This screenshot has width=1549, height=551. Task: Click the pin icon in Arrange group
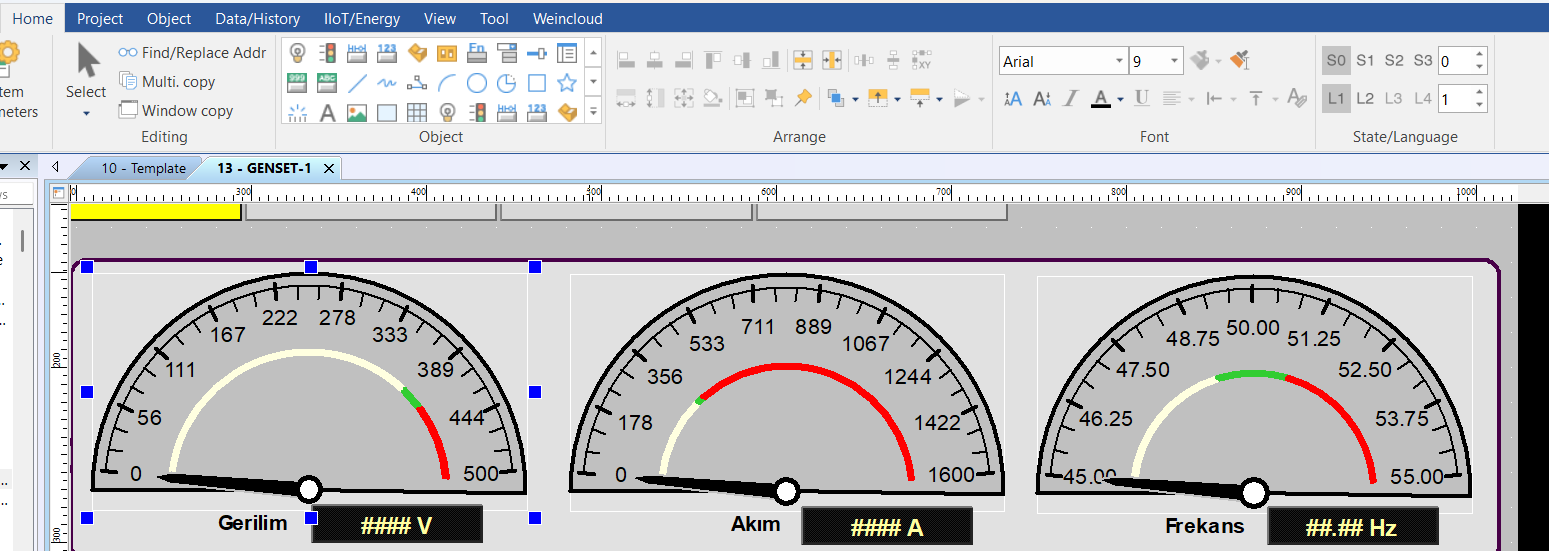click(803, 98)
